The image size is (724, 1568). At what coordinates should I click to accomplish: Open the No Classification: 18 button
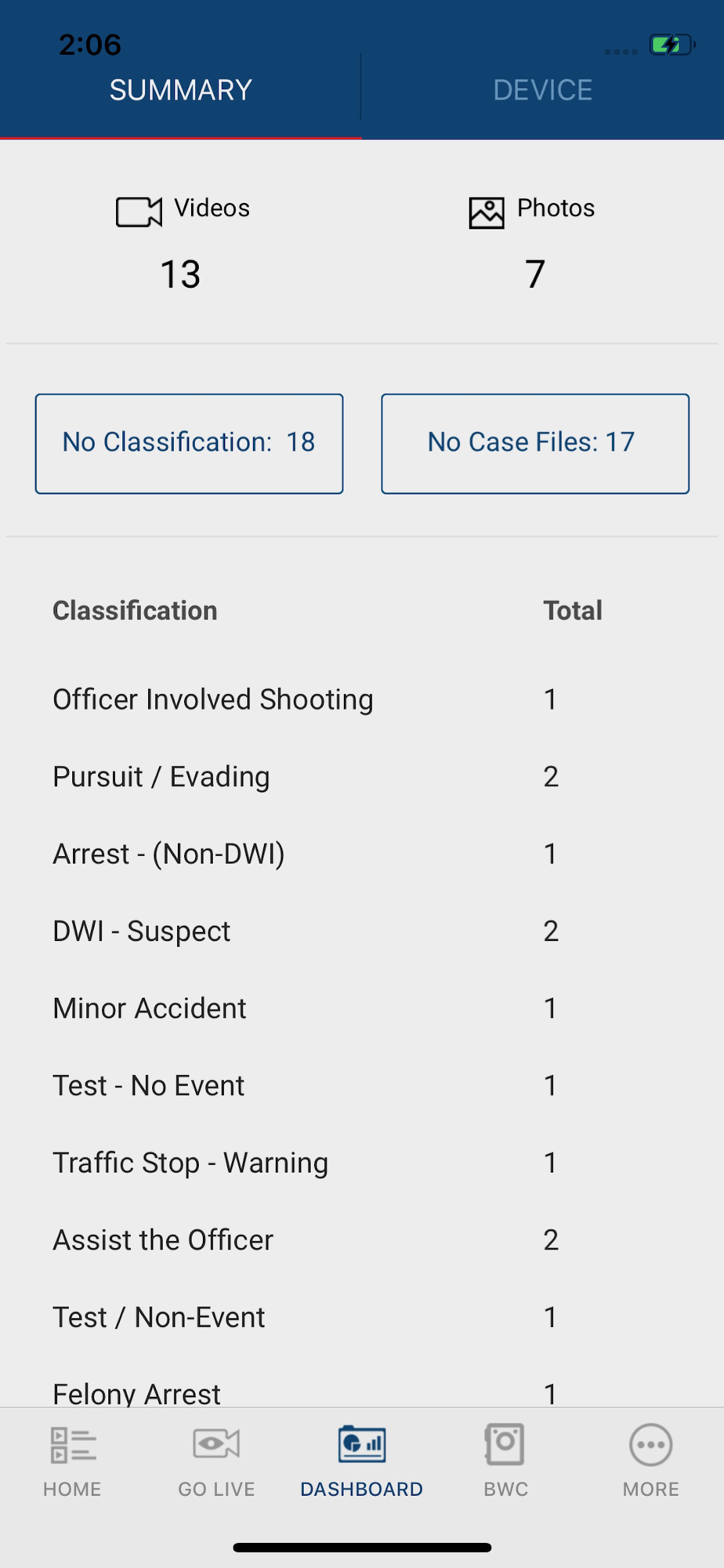(189, 444)
